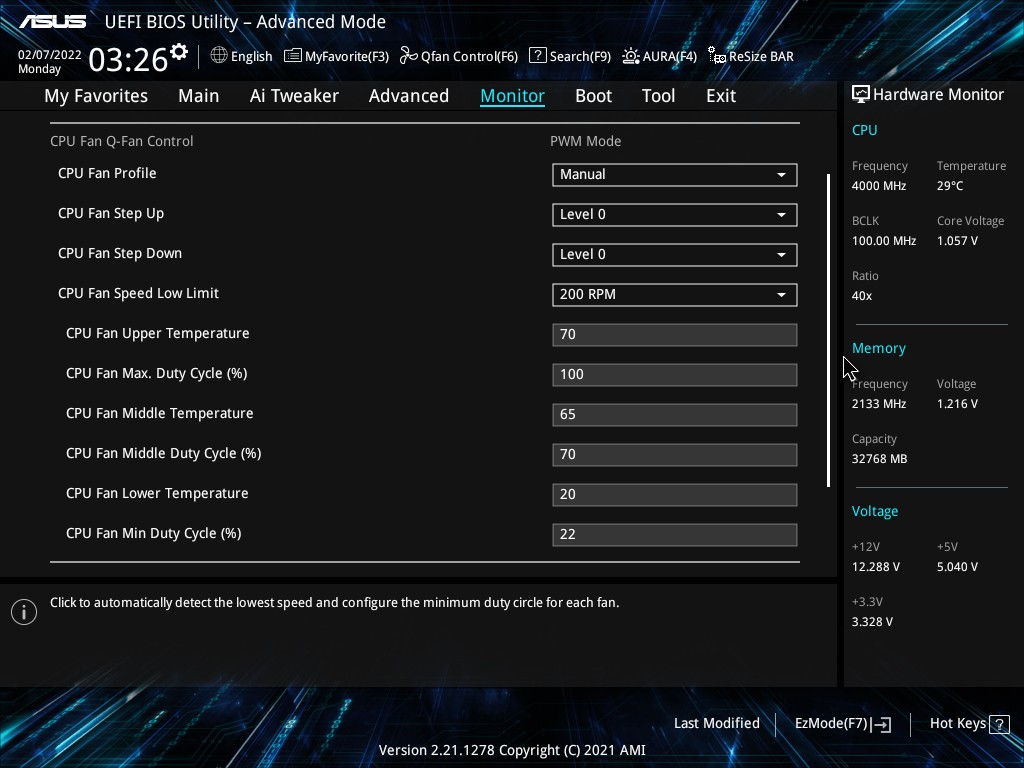Switch to the Boot tab

point(594,96)
